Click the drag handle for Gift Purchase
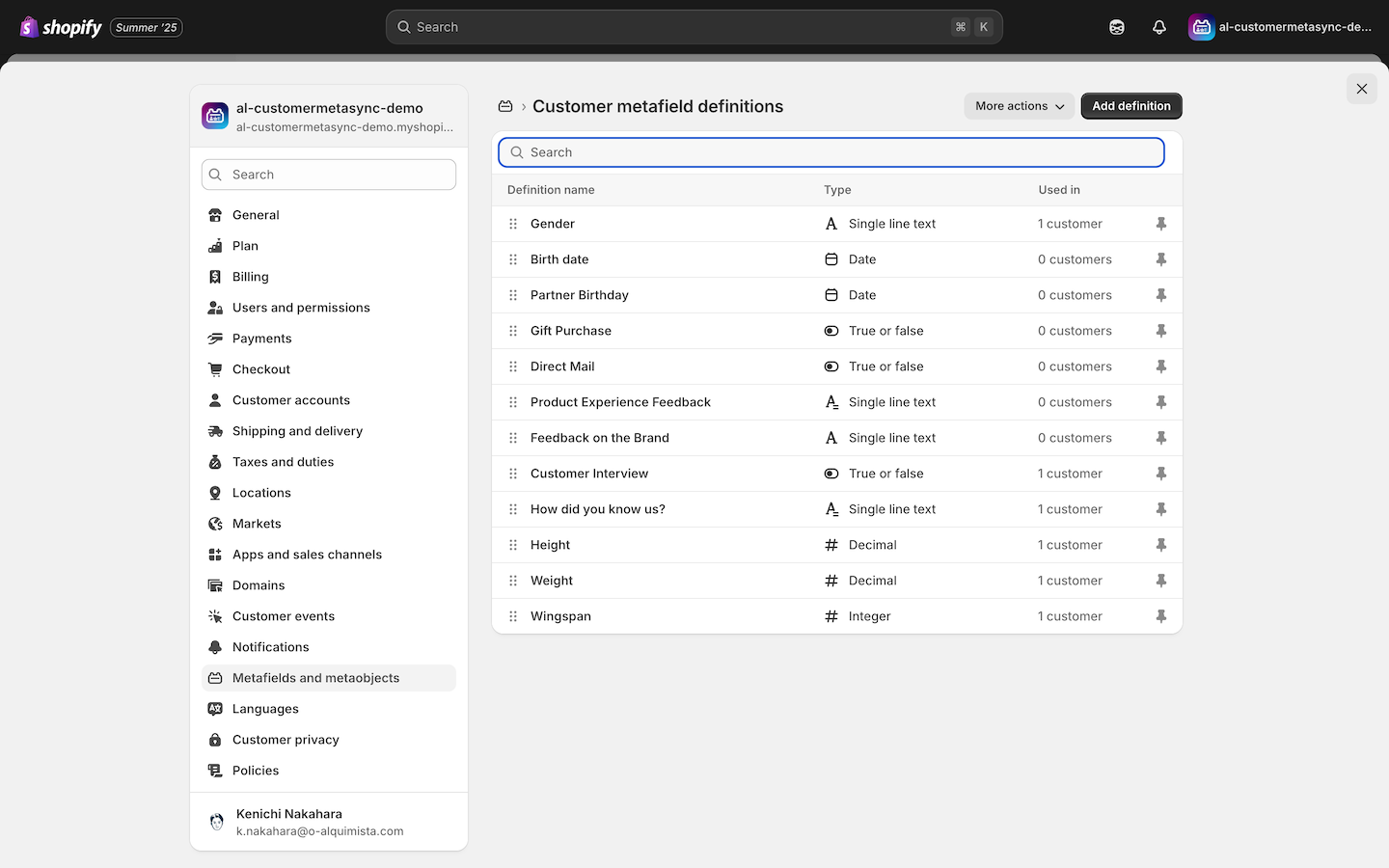Viewport: 1389px width, 868px height. click(513, 331)
